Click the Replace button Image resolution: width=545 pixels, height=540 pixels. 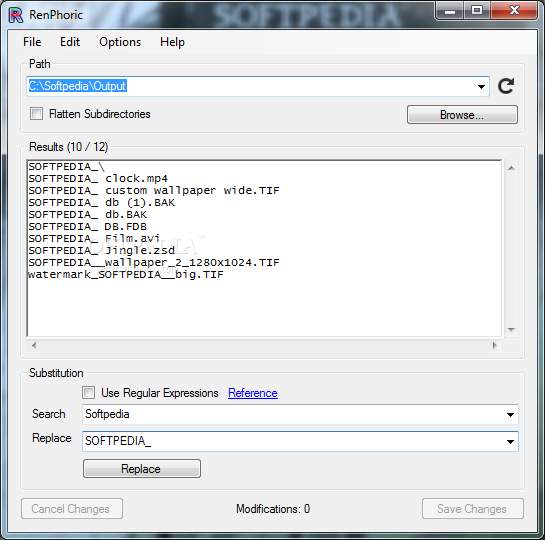(x=142, y=469)
